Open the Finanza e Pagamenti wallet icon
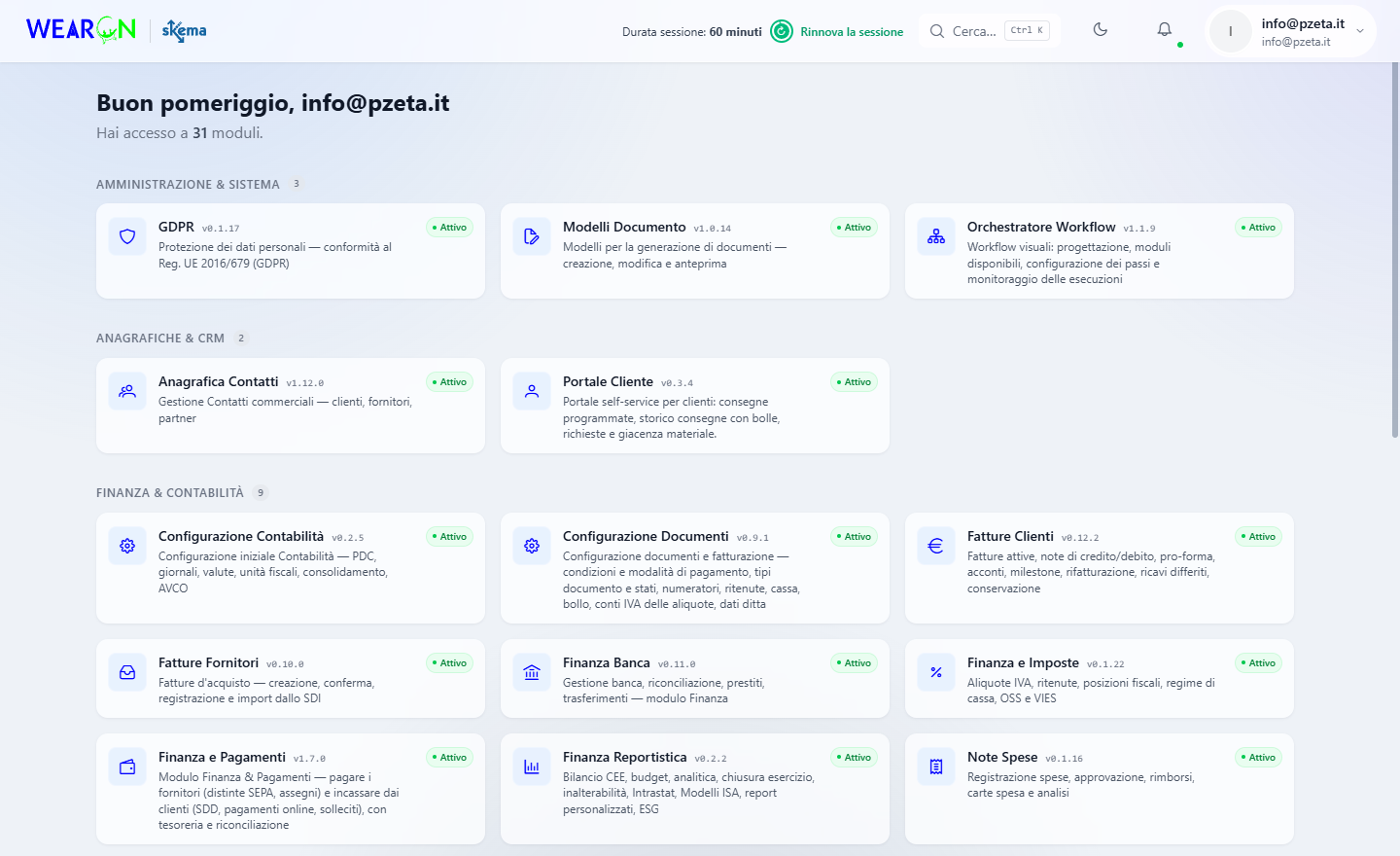 click(x=127, y=767)
